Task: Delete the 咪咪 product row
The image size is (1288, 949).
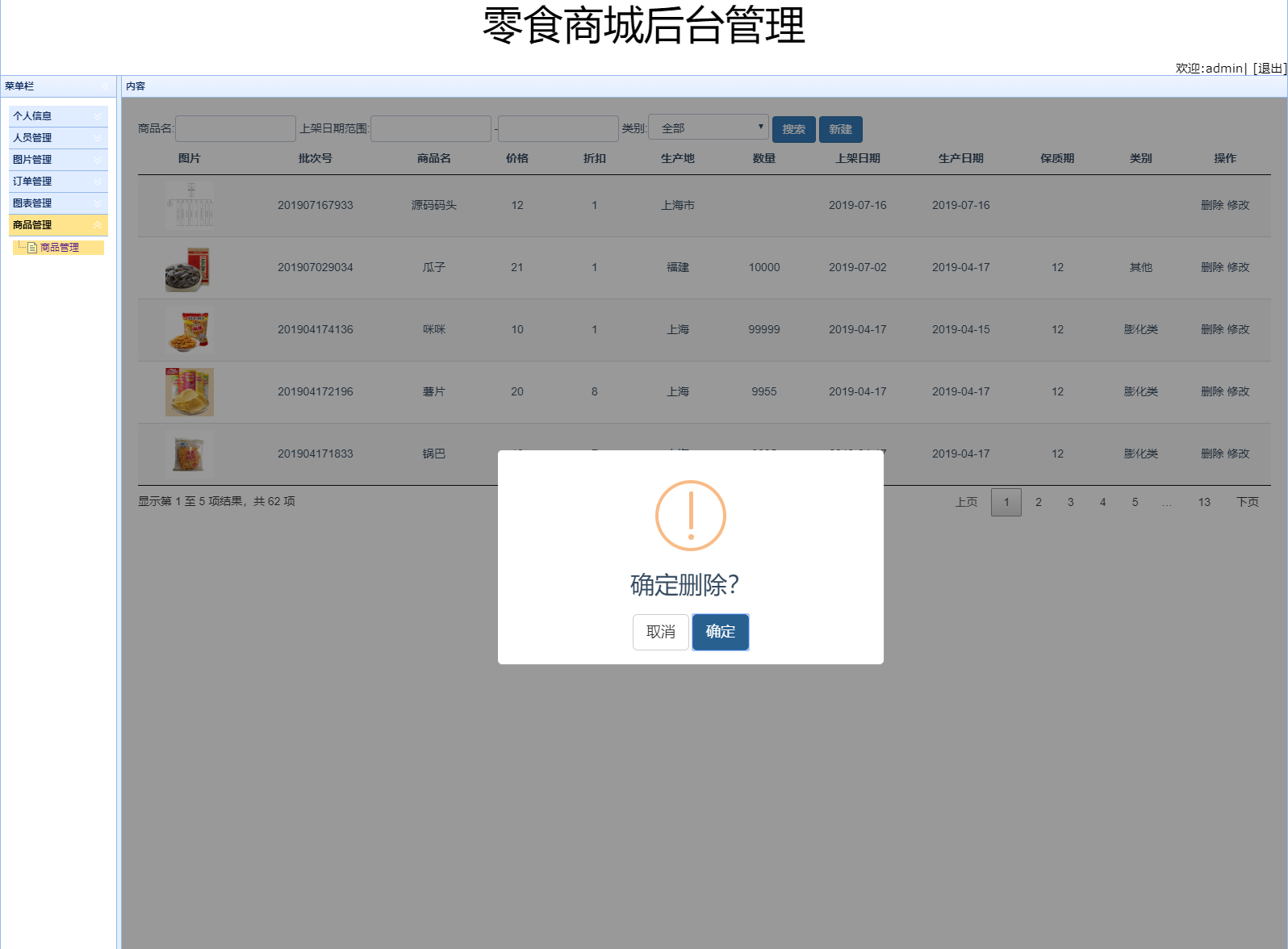Action: click(x=1212, y=329)
